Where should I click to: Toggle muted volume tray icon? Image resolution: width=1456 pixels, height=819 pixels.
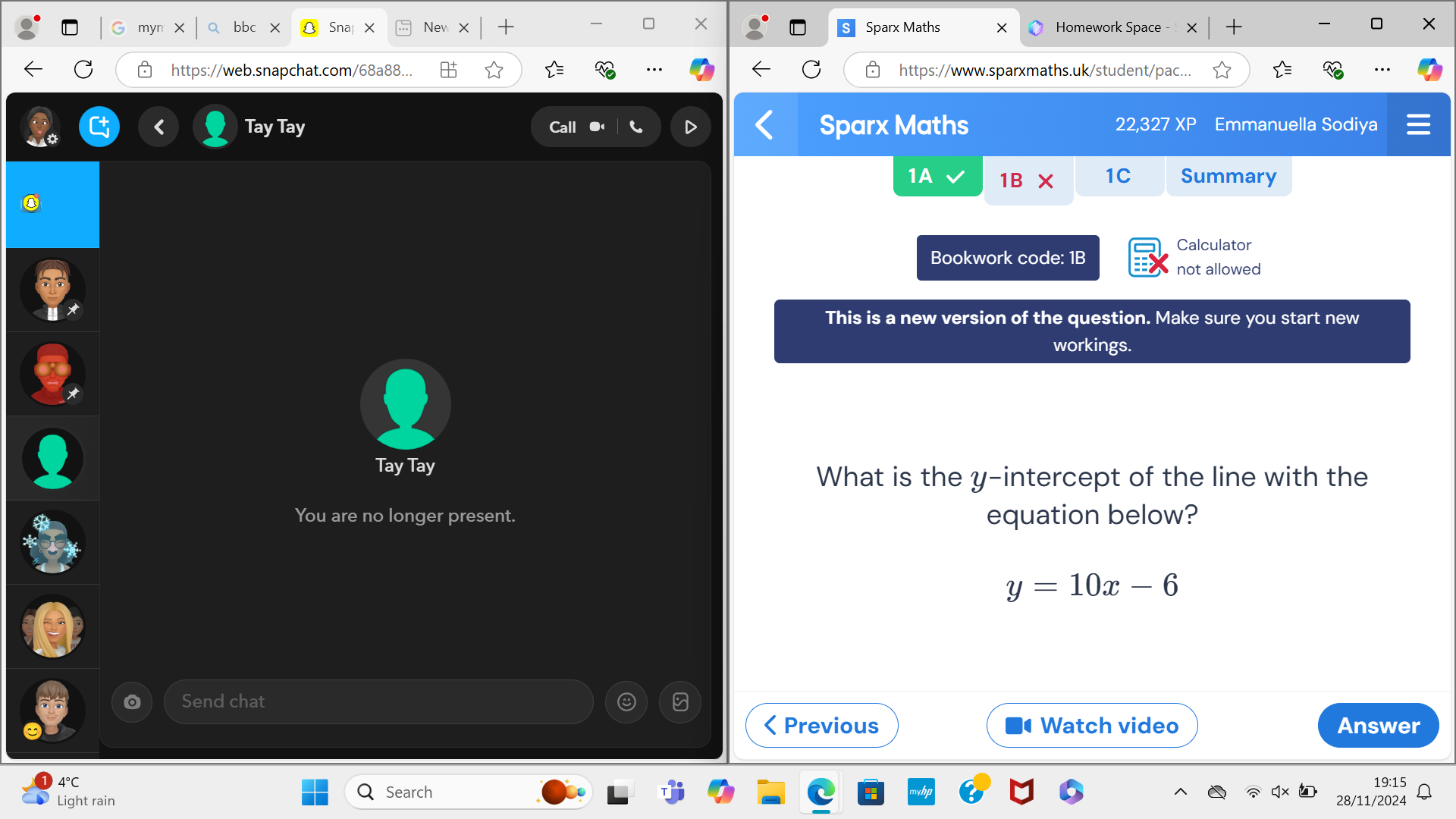pos(1280,792)
